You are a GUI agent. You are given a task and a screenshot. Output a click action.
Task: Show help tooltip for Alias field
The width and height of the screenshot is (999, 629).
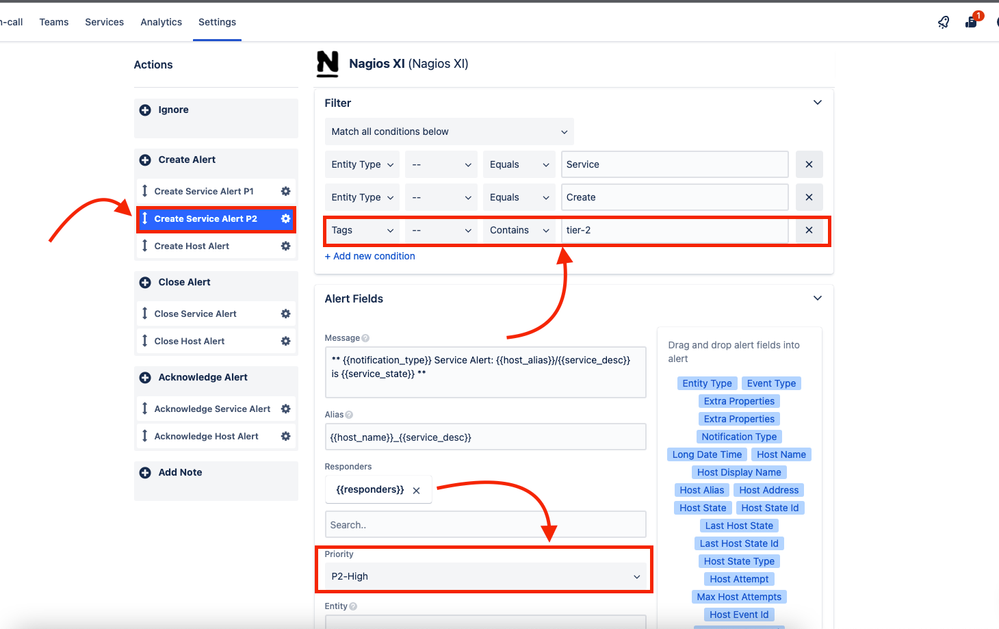click(x=349, y=415)
